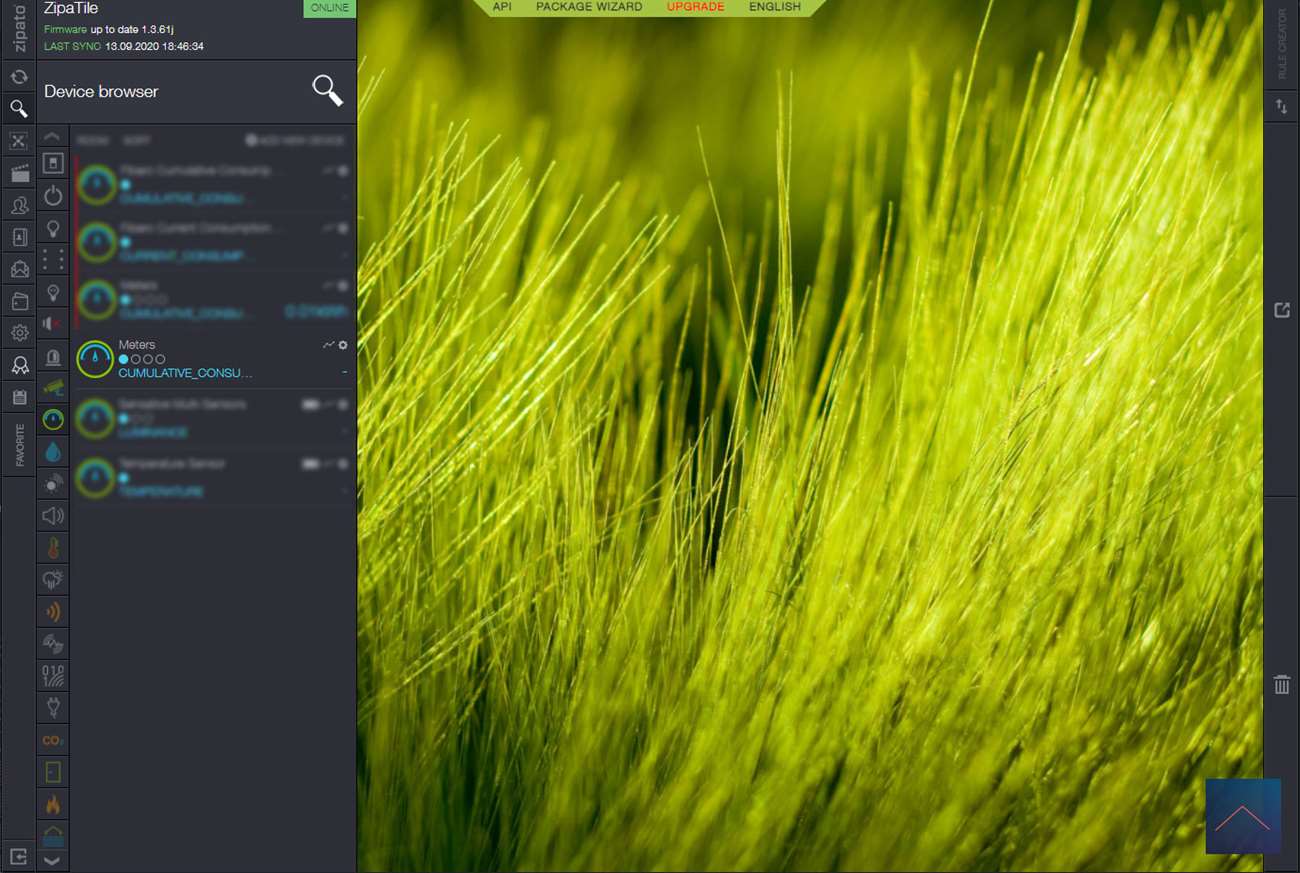Click the pink up-arrow tile at bottom right
The width and height of the screenshot is (1300, 873).
coord(1242,816)
